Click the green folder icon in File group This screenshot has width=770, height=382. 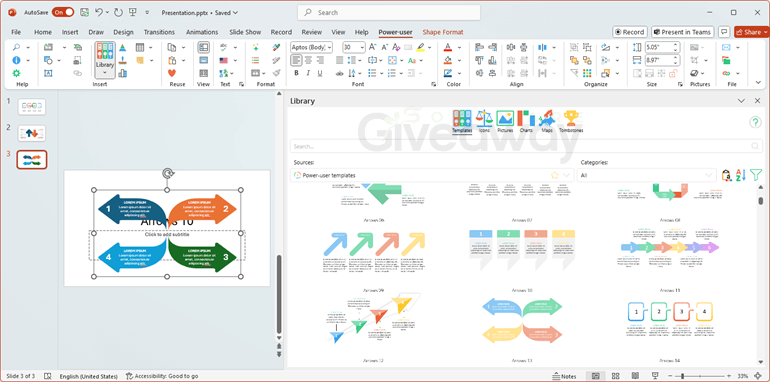point(726,60)
